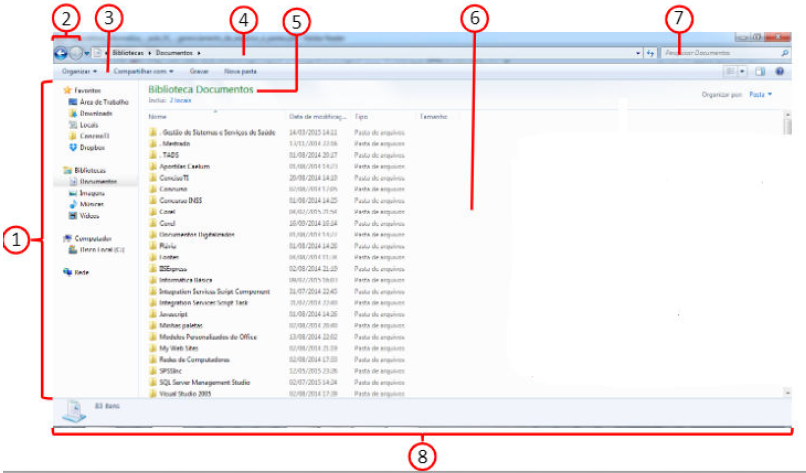806x473 pixels.
Task: Click the Nova pasta button
Action: click(240, 72)
